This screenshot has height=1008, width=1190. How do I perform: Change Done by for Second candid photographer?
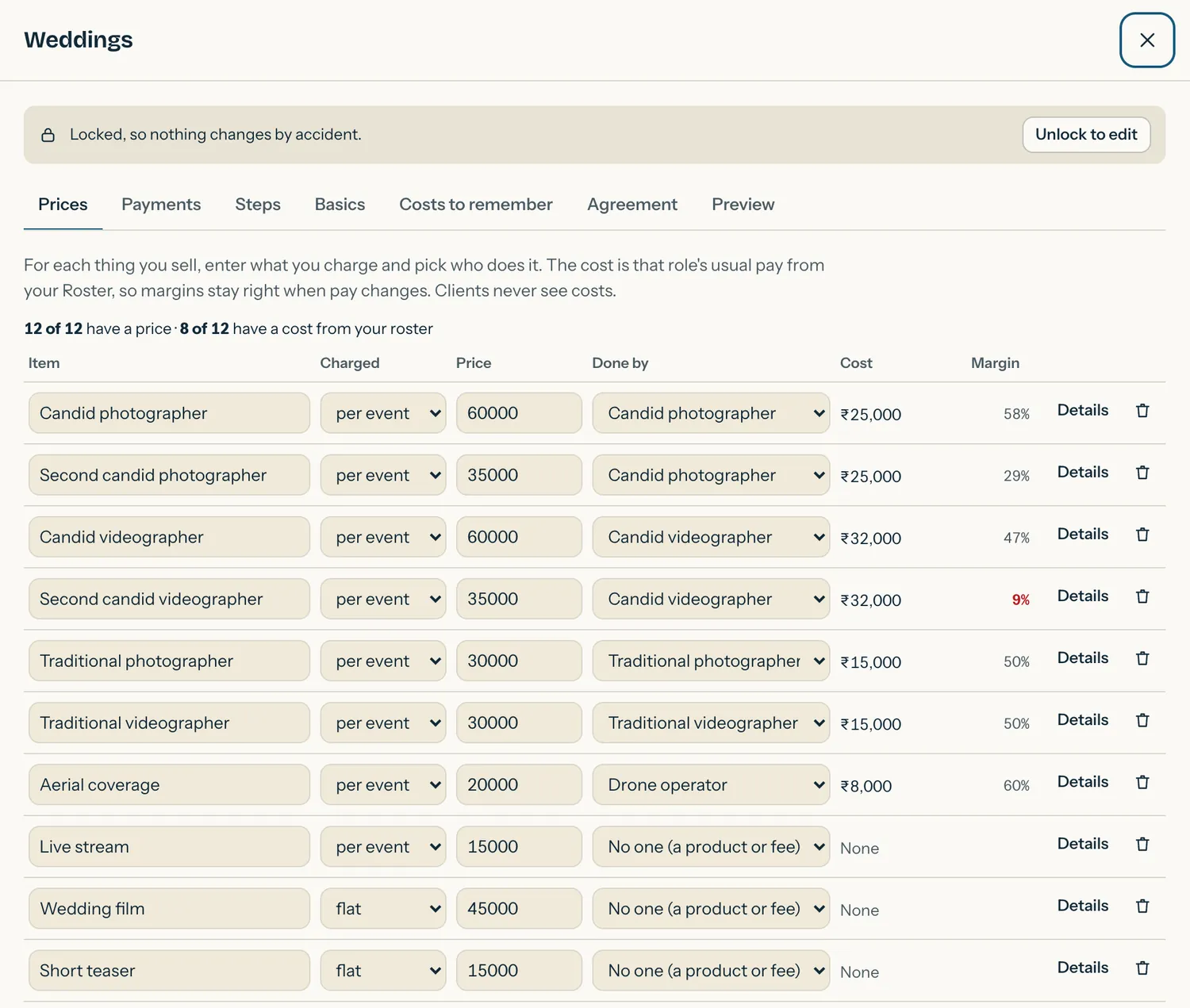[x=711, y=475]
